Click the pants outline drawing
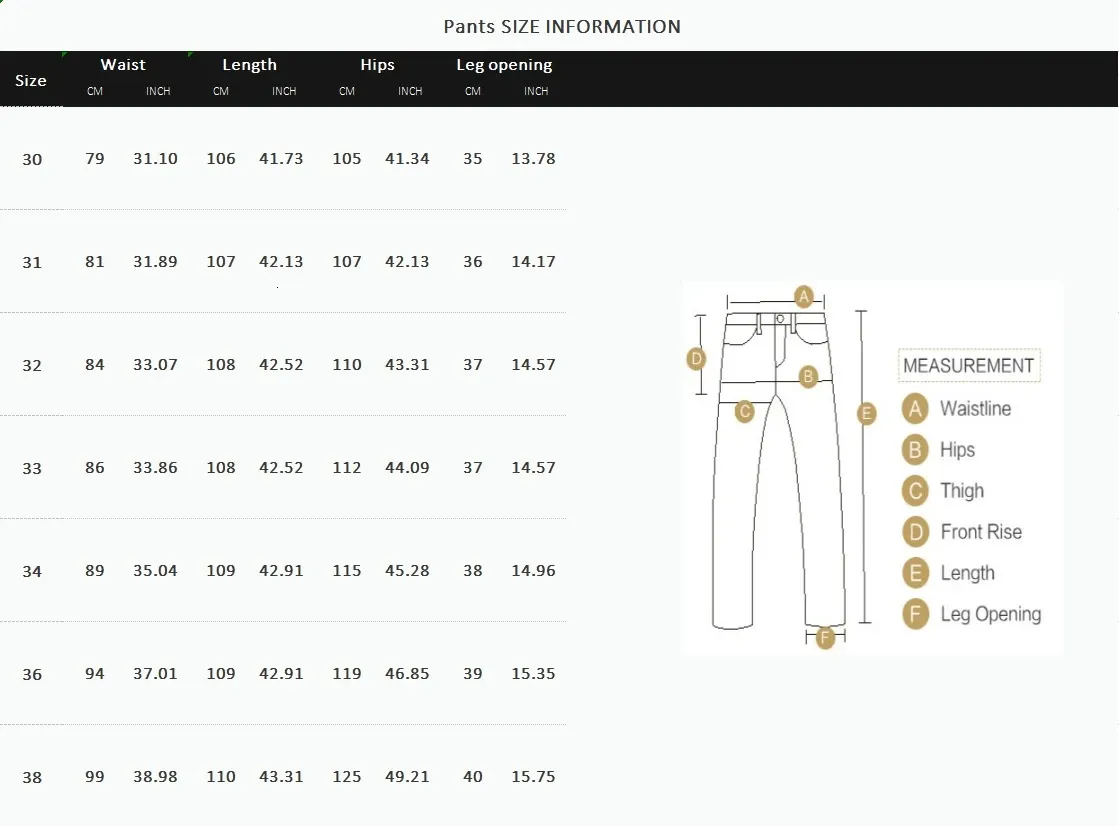Image resolution: width=1119 pixels, height=826 pixels. pyautogui.click(x=775, y=500)
